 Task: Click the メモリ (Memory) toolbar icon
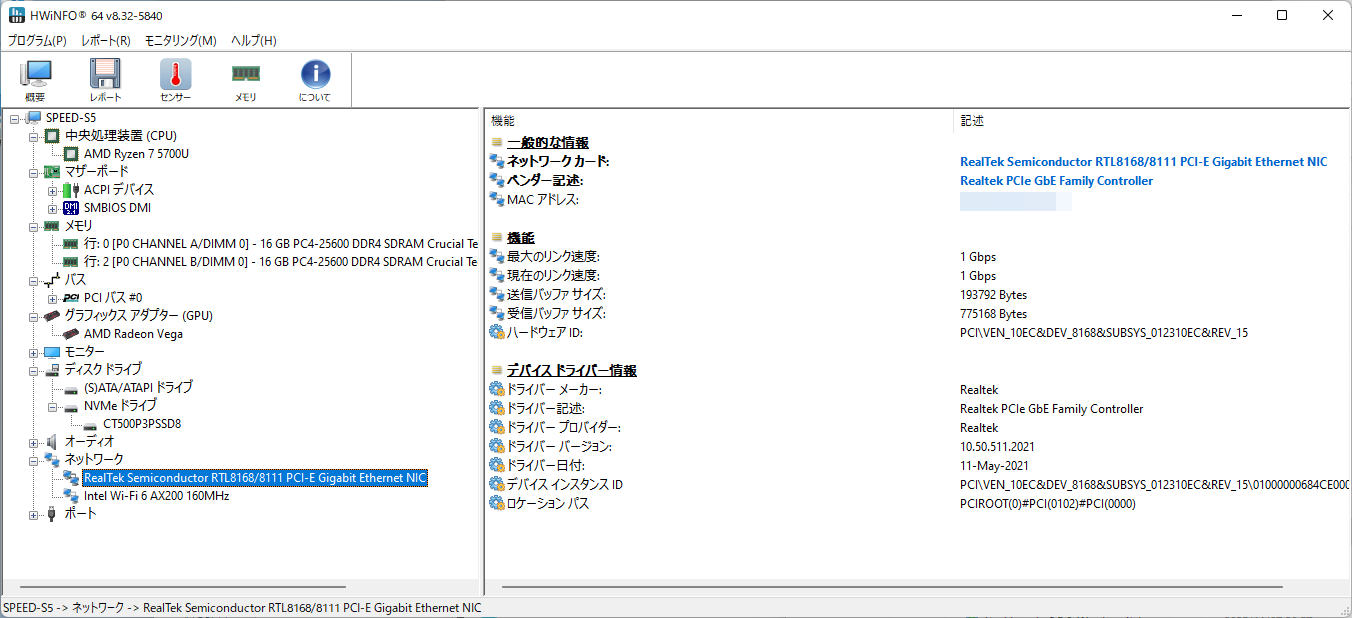click(245, 80)
